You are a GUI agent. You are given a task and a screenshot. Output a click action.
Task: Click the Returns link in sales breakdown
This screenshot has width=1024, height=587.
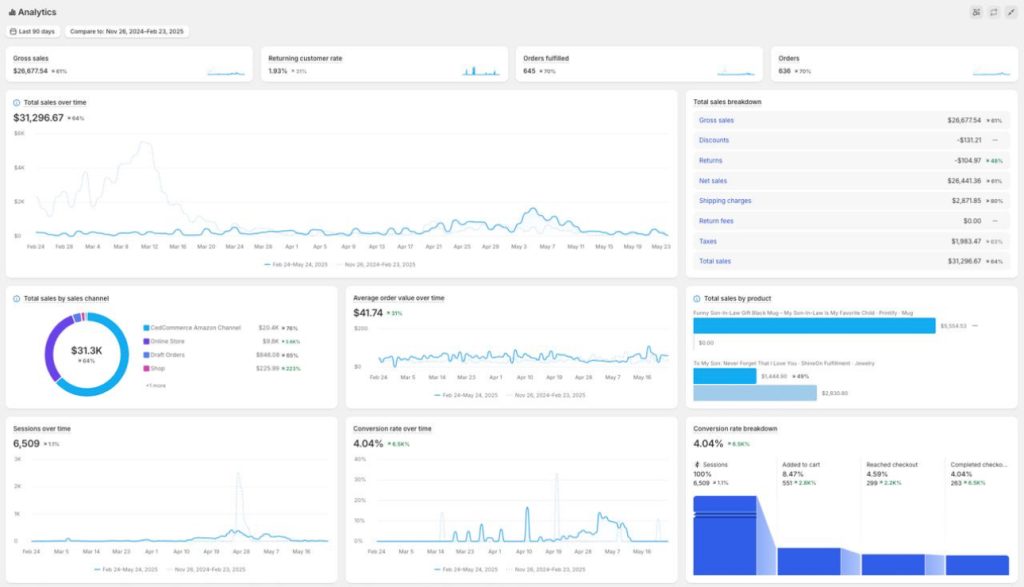[710, 160]
